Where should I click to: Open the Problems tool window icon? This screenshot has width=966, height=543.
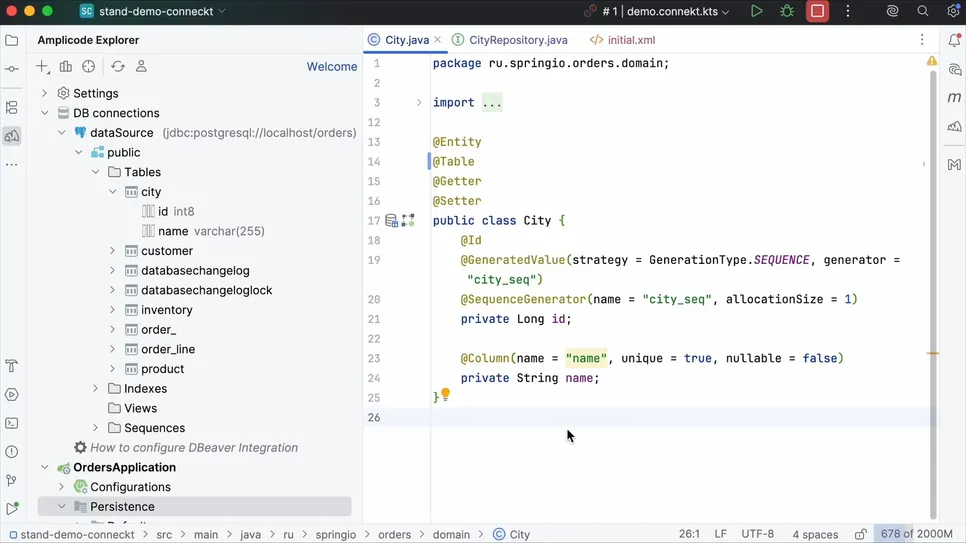(12, 452)
